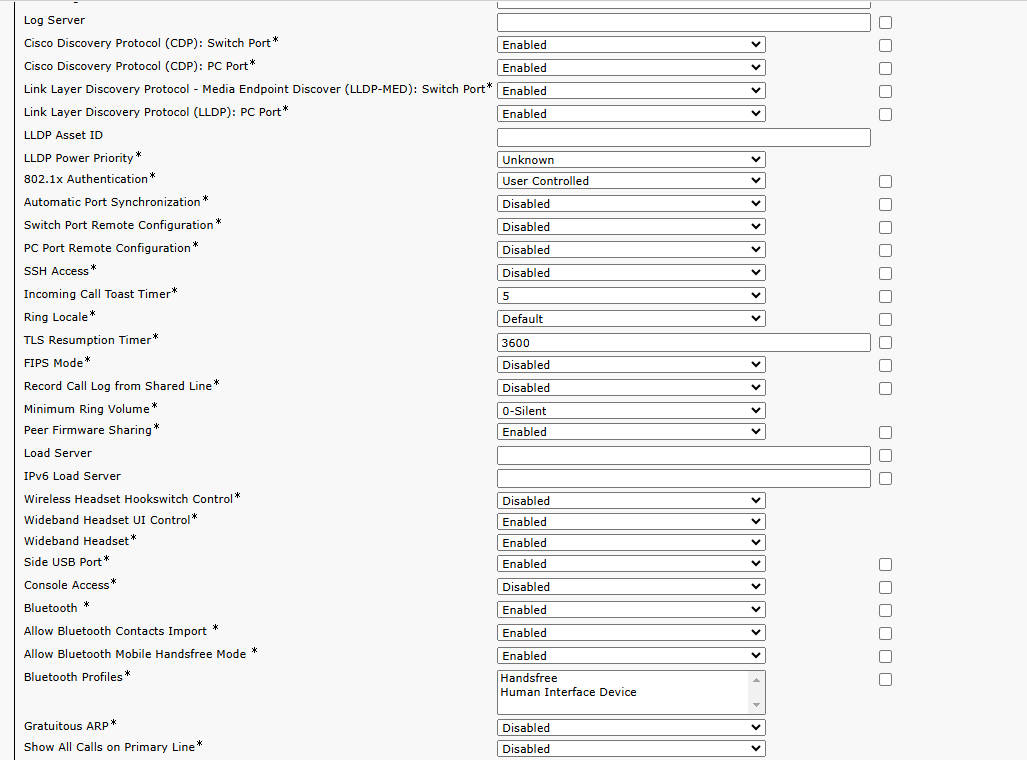
Task: Check Automatic Port Synchronization override box
Action: pos(886,204)
